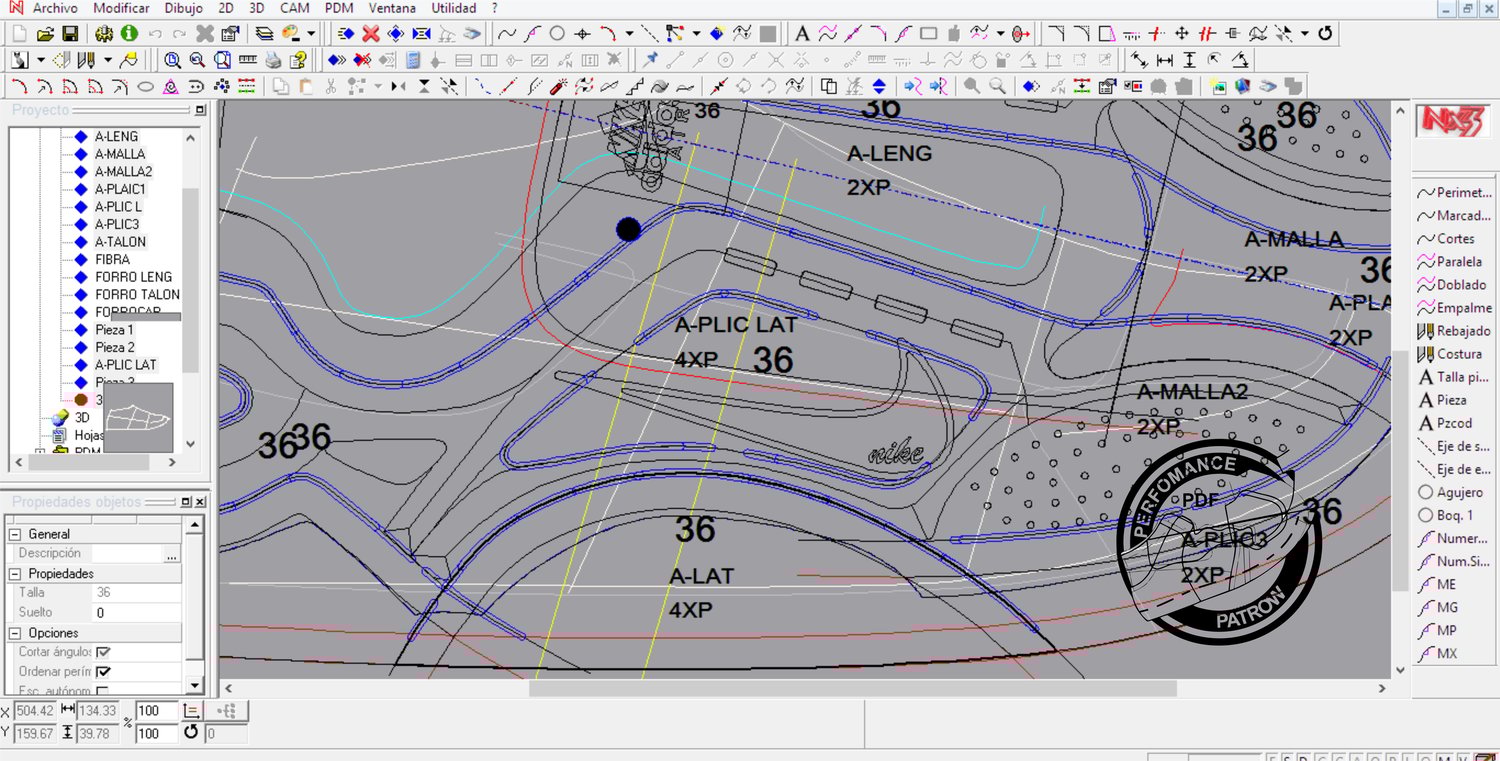Image resolution: width=1500 pixels, height=761 pixels.
Task: Click the red X delete piece icon
Action: click(x=370, y=34)
